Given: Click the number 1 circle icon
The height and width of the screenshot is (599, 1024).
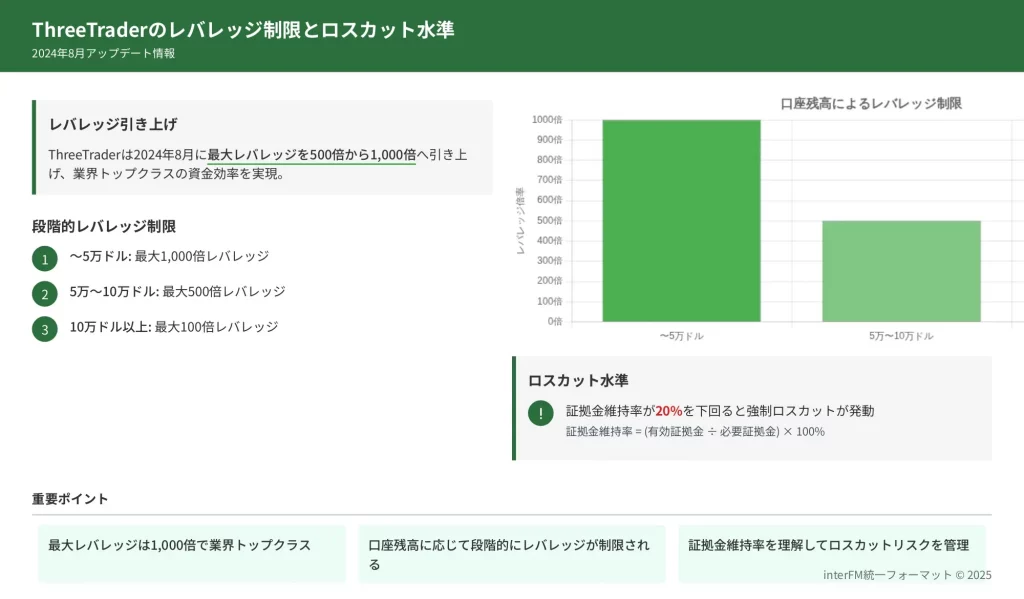Looking at the screenshot, I should (44, 259).
